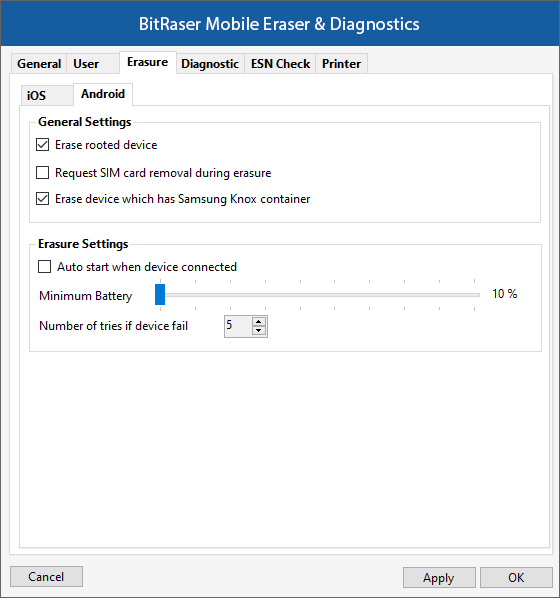Decrease number of tries with down arrow

259,330
